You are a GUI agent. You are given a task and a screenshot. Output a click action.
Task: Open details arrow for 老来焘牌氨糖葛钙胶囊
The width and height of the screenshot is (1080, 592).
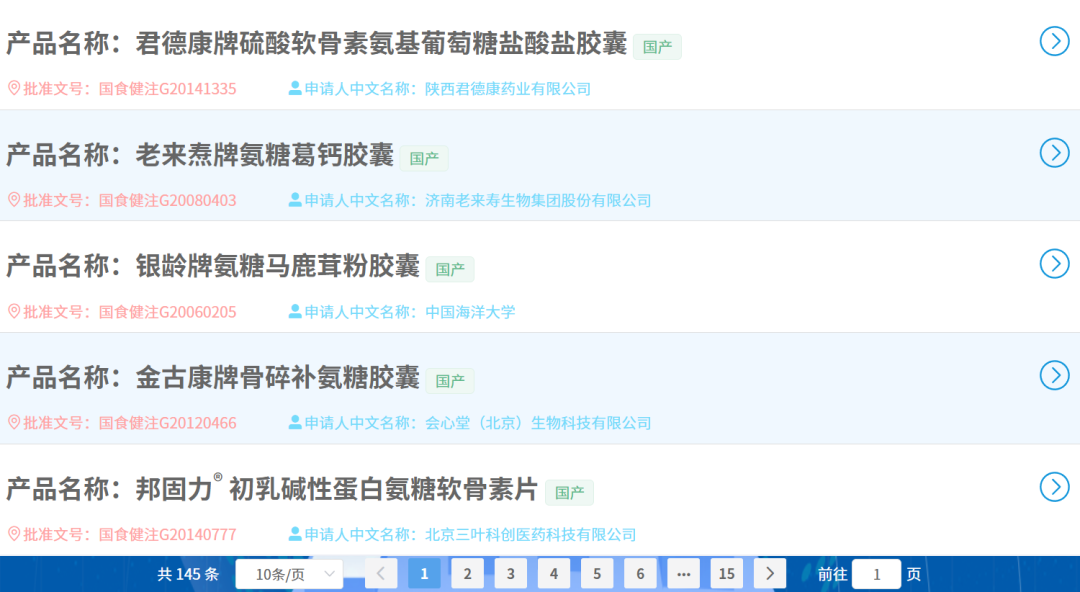(1055, 153)
